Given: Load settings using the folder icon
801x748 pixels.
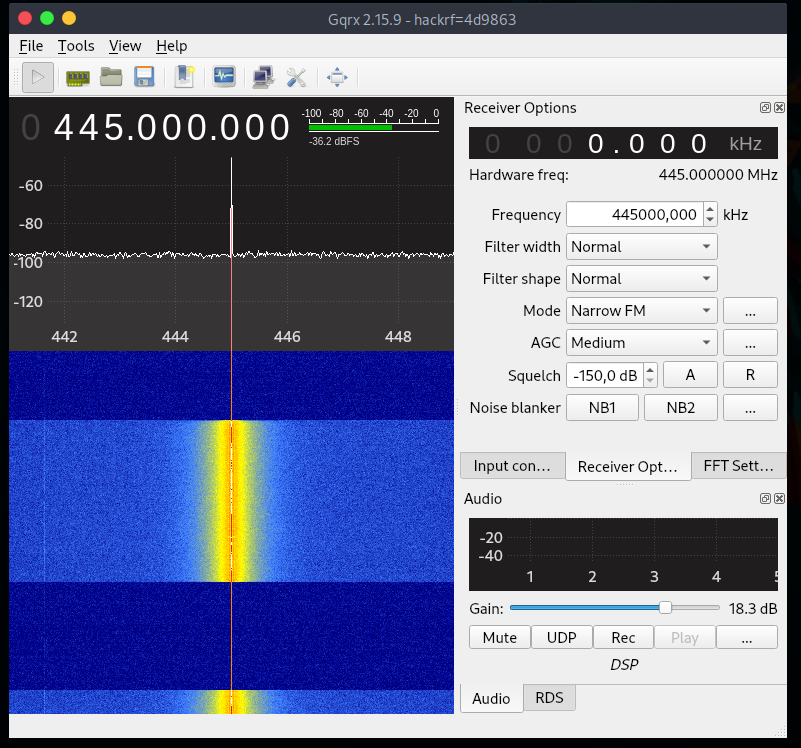Looking at the screenshot, I should [x=111, y=77].
